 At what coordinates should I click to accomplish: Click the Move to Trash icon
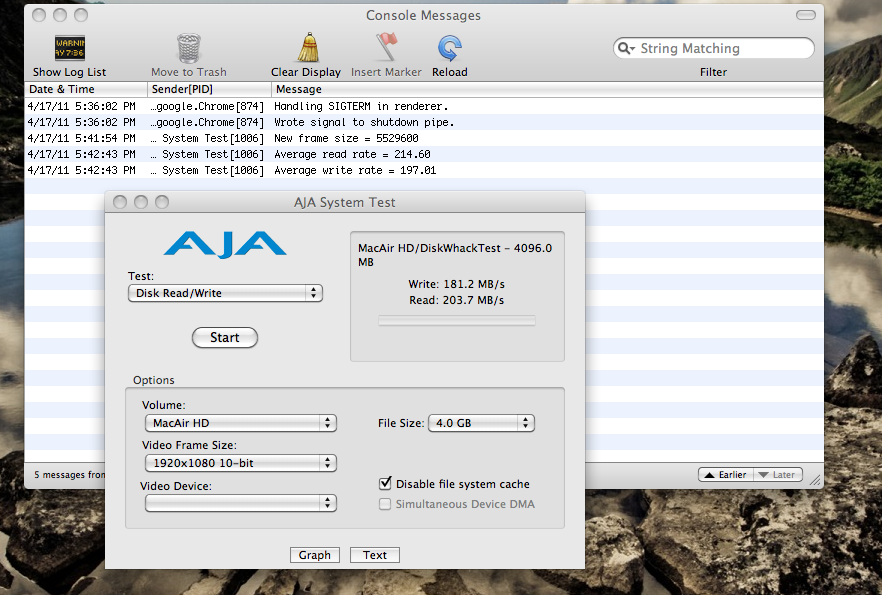(x=189, y=48)
